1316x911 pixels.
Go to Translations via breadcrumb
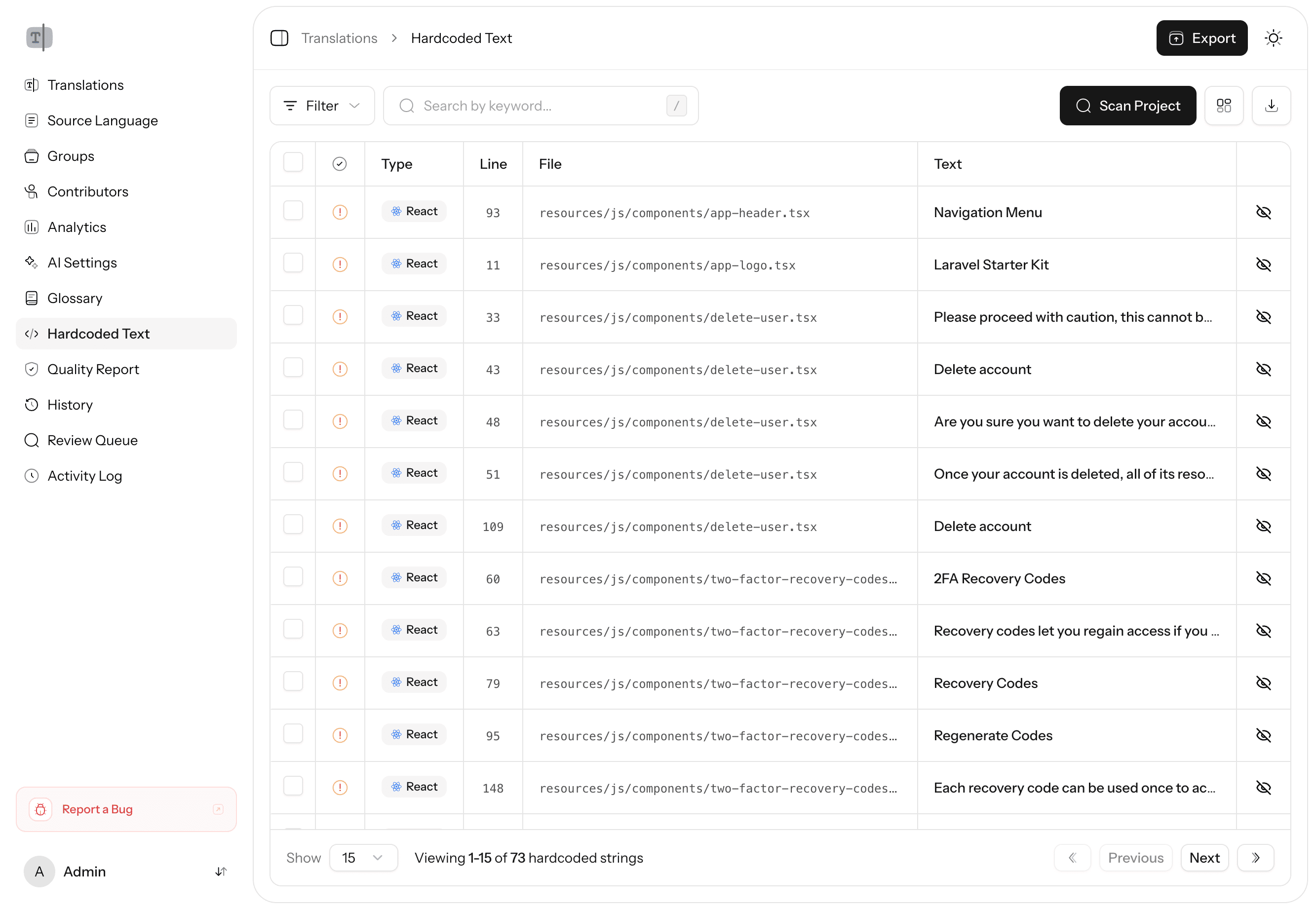click(x=339, y=38)
